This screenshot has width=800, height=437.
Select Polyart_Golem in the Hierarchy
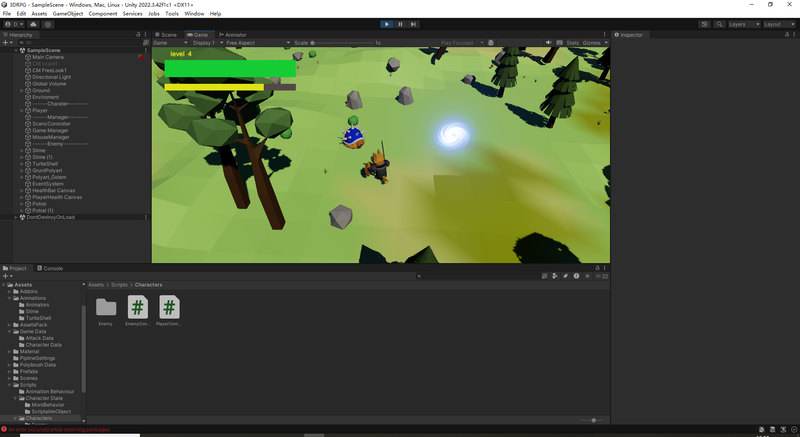point(49,177)
